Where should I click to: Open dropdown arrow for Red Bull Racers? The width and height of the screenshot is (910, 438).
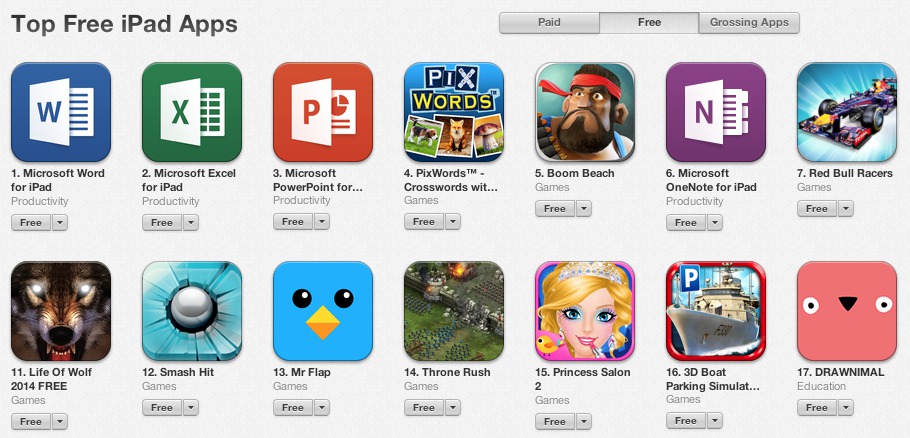(x=846, y=209)
